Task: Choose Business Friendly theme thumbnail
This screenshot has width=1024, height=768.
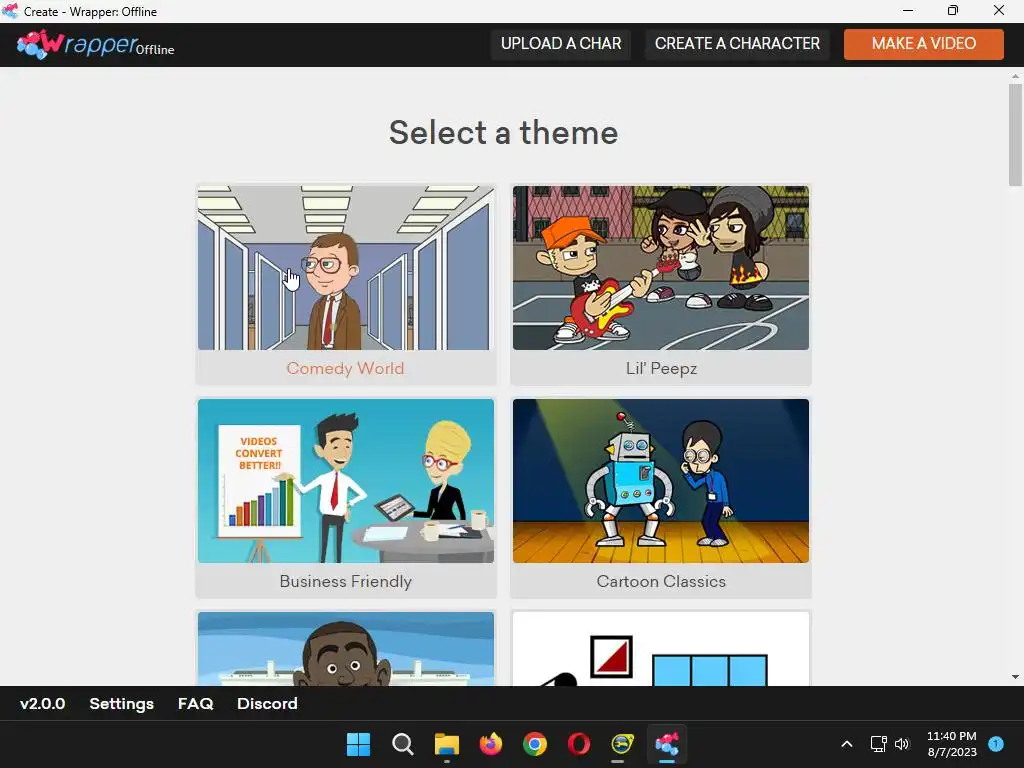Action: pos(345,481)
